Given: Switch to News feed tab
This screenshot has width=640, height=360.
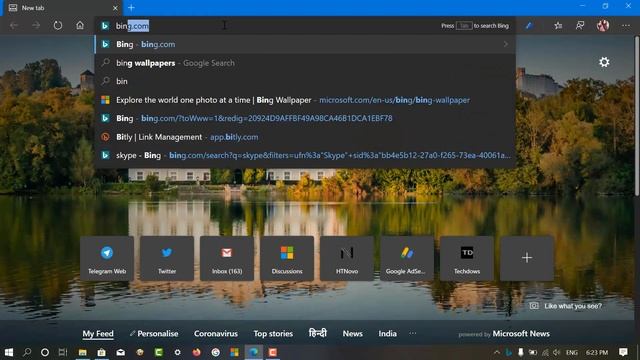Looking at the screenshot, I should tap(353, 334).
